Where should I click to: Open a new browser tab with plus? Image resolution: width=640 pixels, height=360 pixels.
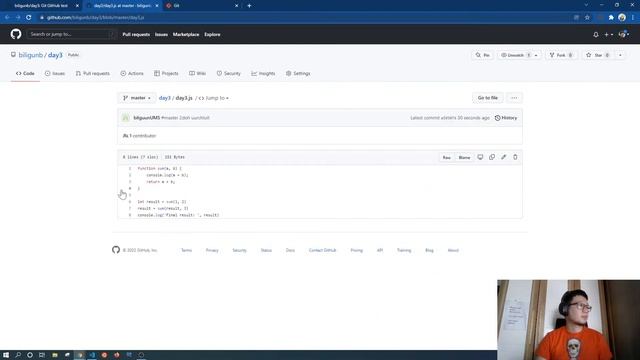tap(249, 6)
